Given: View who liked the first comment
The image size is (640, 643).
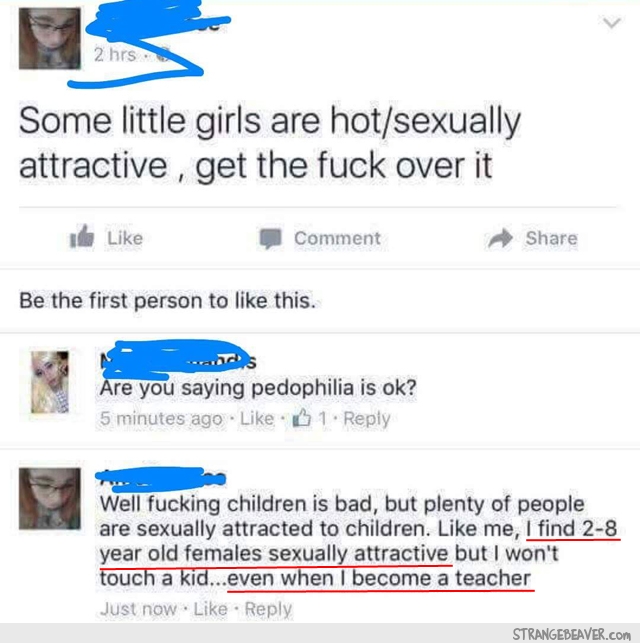Looking at the screenshot, I should tap(310, 418).
